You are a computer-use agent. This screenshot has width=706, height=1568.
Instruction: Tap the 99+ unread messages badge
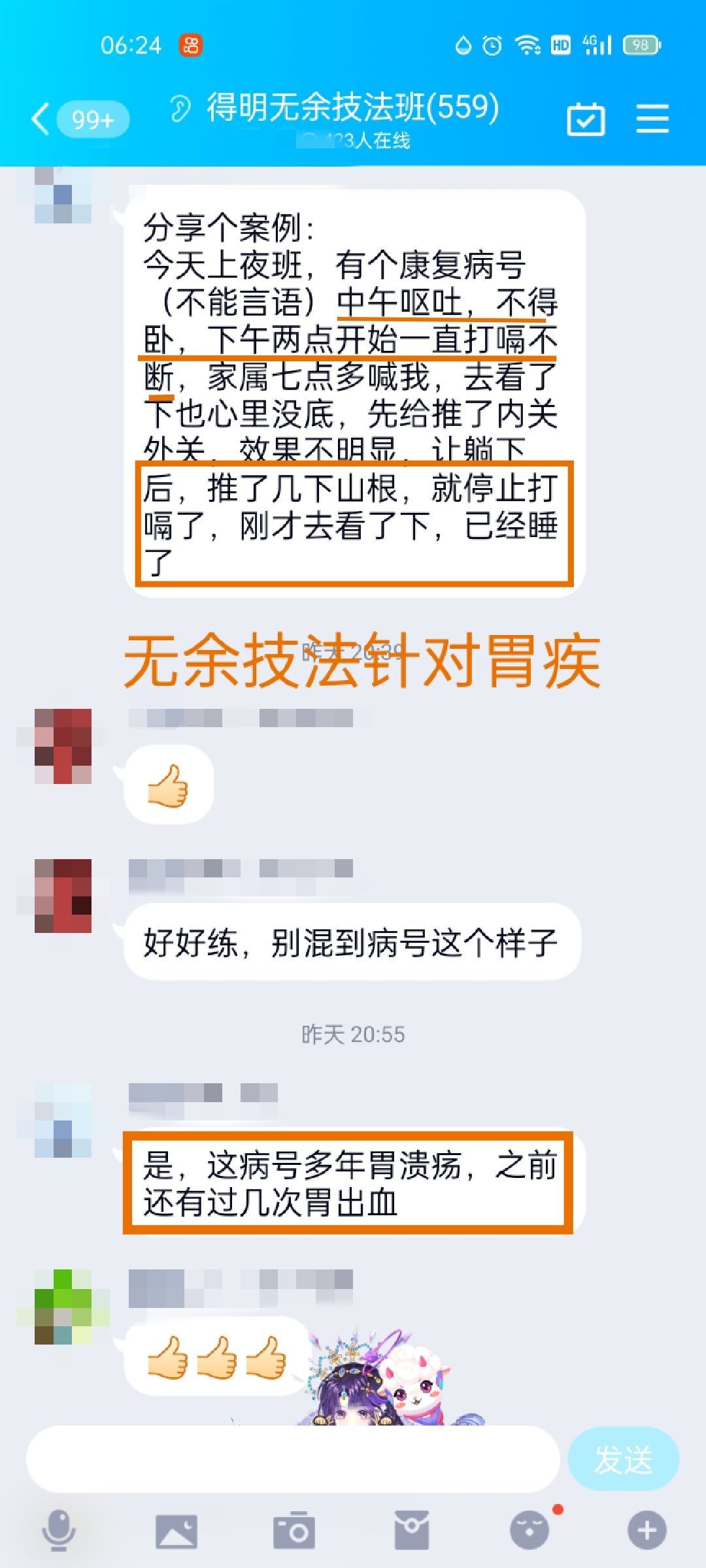(x=93, y=120)
